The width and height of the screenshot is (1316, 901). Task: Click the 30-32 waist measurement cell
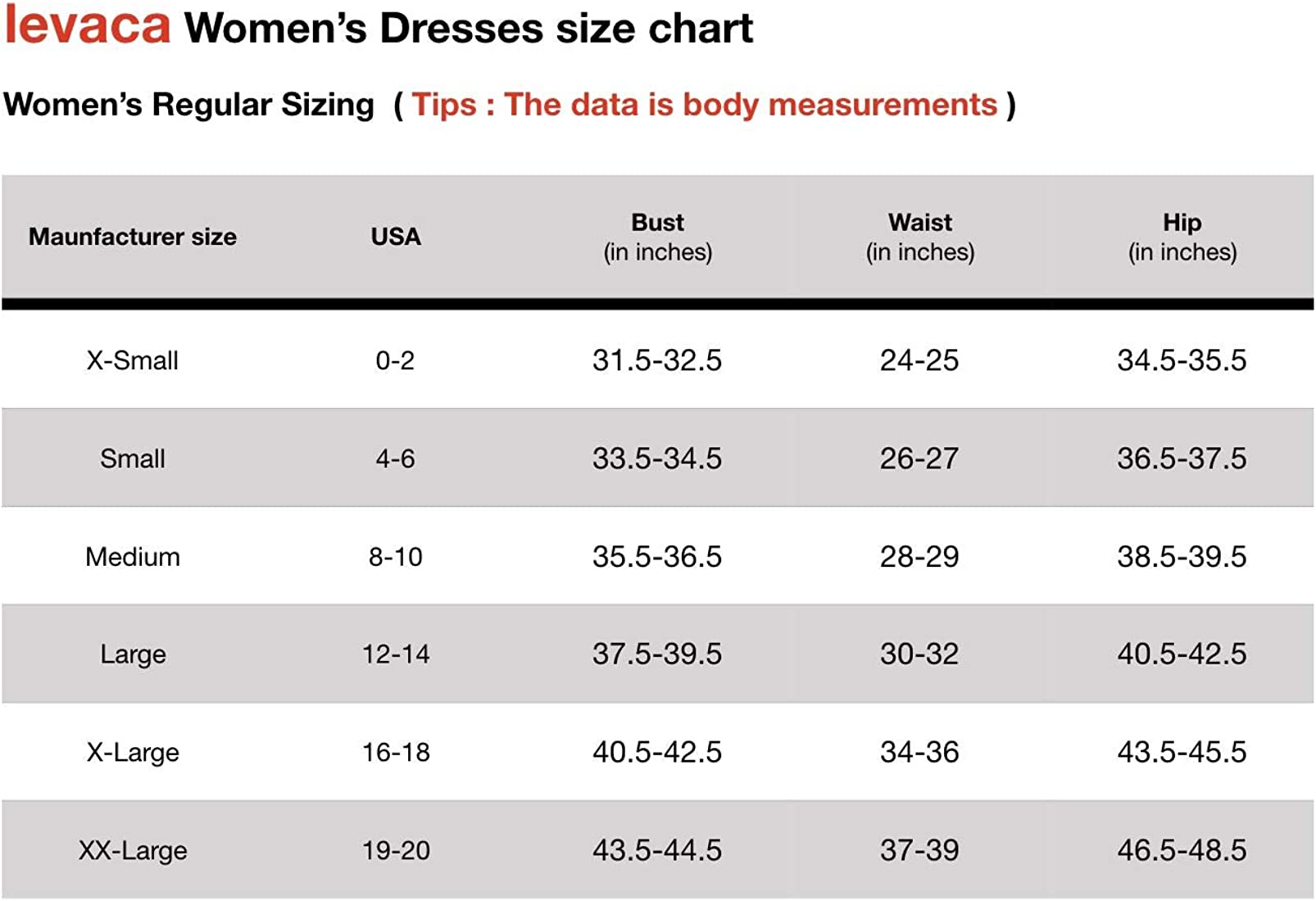[919, 654]
